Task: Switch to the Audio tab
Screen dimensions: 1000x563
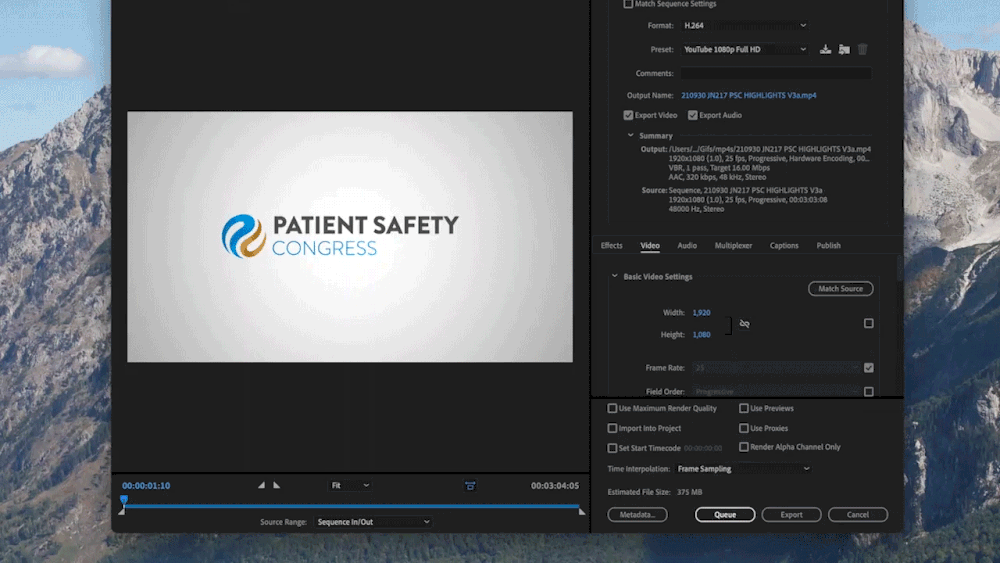Action: pos(687,245)
